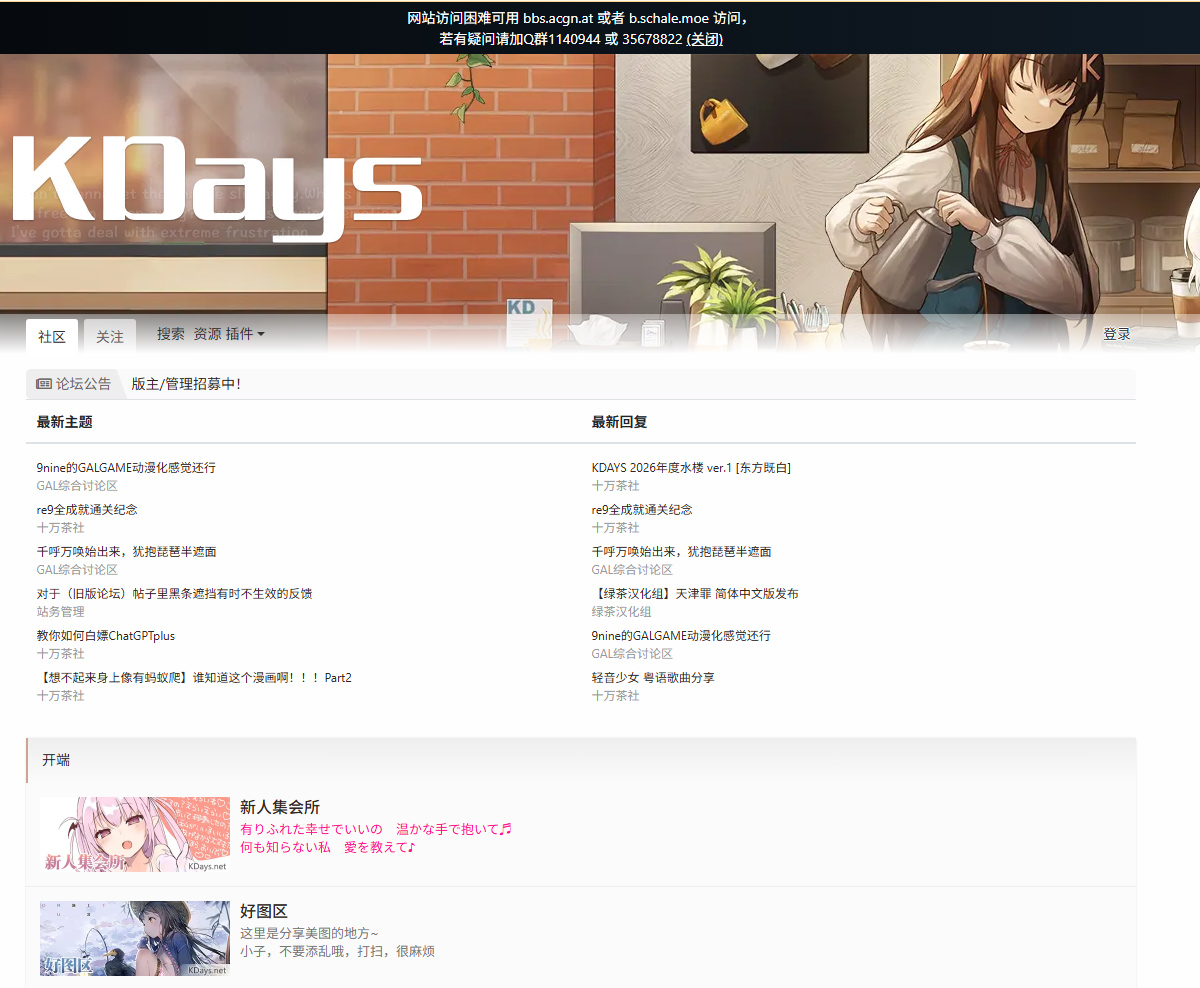The height and width of the screenshot is (988, 1200).
Task: Click the KDays site logo
Action: (x=214, y=178)
